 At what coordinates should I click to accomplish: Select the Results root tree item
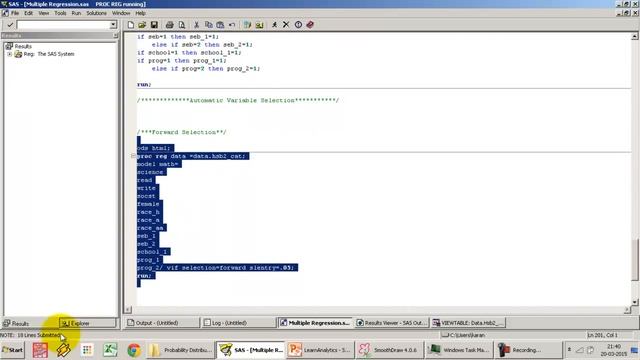(x=23, y=46)
